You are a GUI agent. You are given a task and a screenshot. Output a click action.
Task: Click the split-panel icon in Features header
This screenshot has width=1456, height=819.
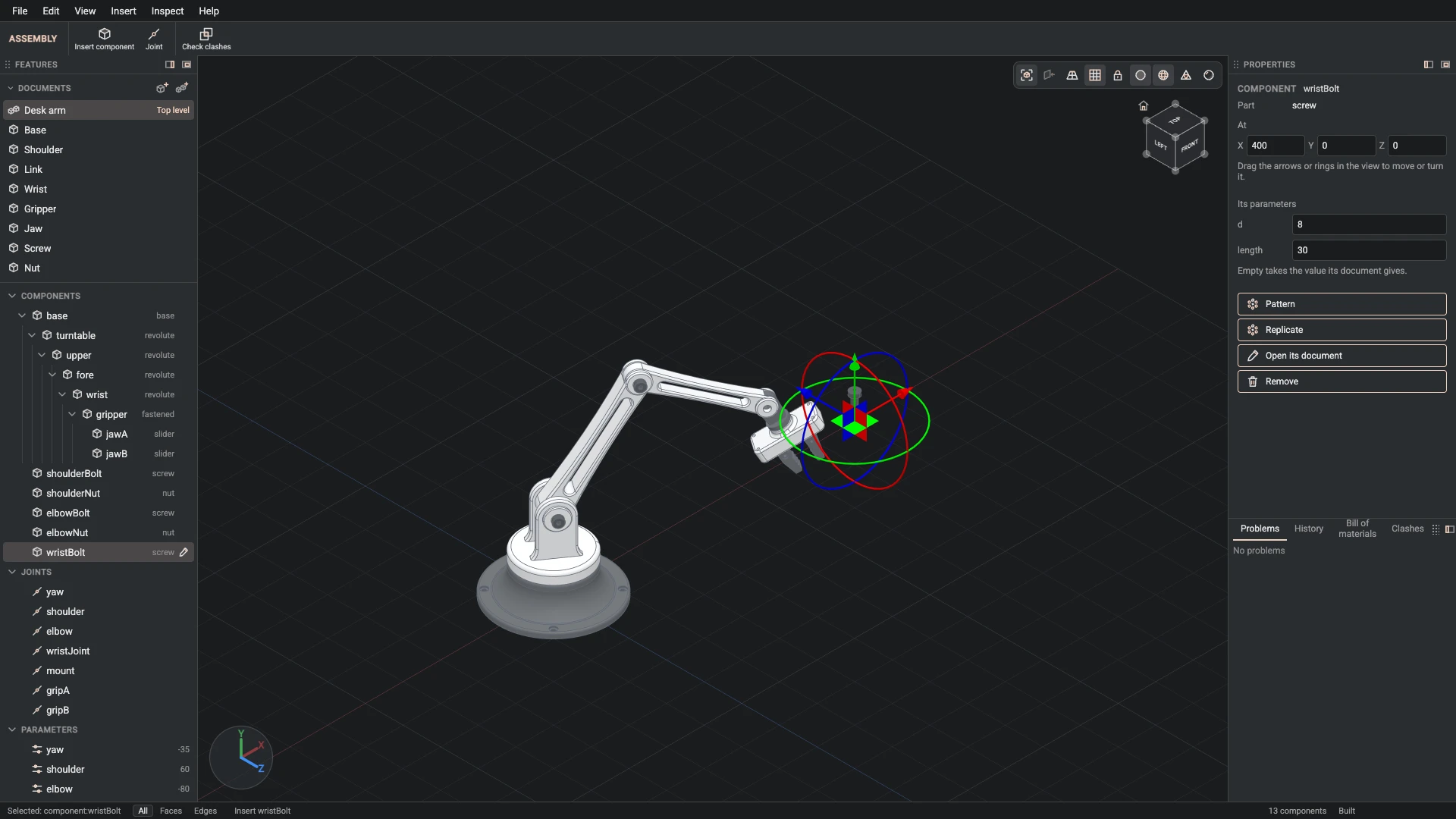(170, 64)
